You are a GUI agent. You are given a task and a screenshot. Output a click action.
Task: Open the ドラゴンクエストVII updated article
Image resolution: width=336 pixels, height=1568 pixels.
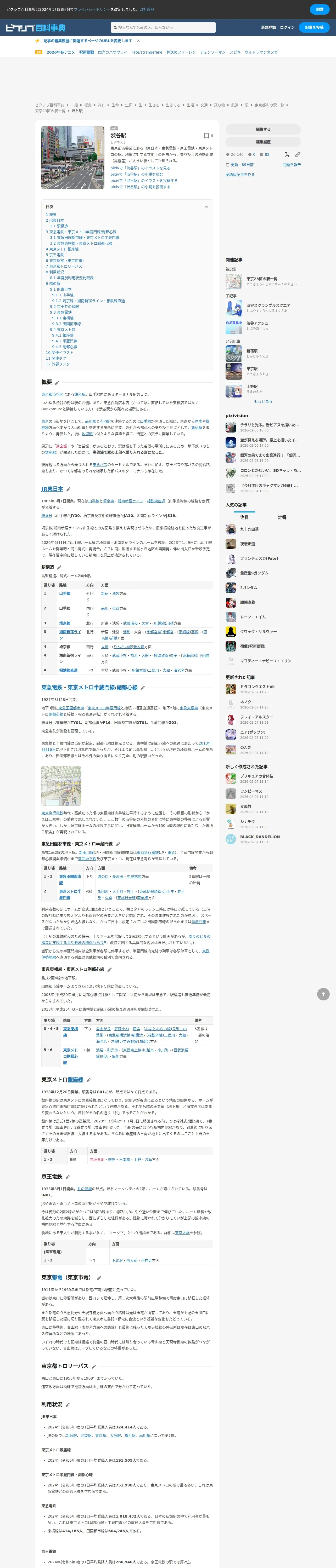click(257, 687)
